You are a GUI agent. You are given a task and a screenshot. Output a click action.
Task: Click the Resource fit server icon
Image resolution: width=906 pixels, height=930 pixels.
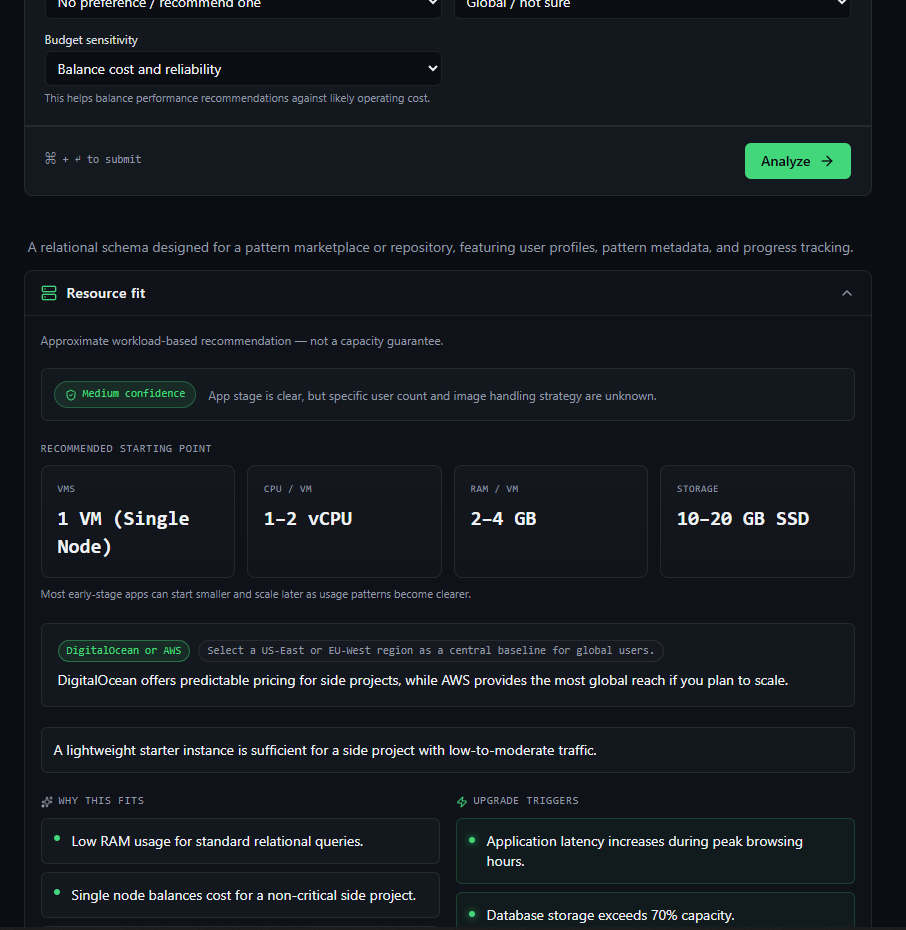click(x=49, y=293)
